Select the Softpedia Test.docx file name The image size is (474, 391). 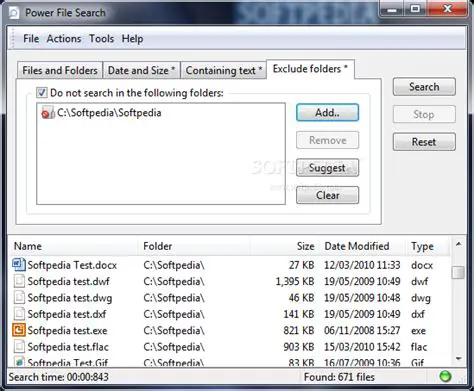click(72, 265)
